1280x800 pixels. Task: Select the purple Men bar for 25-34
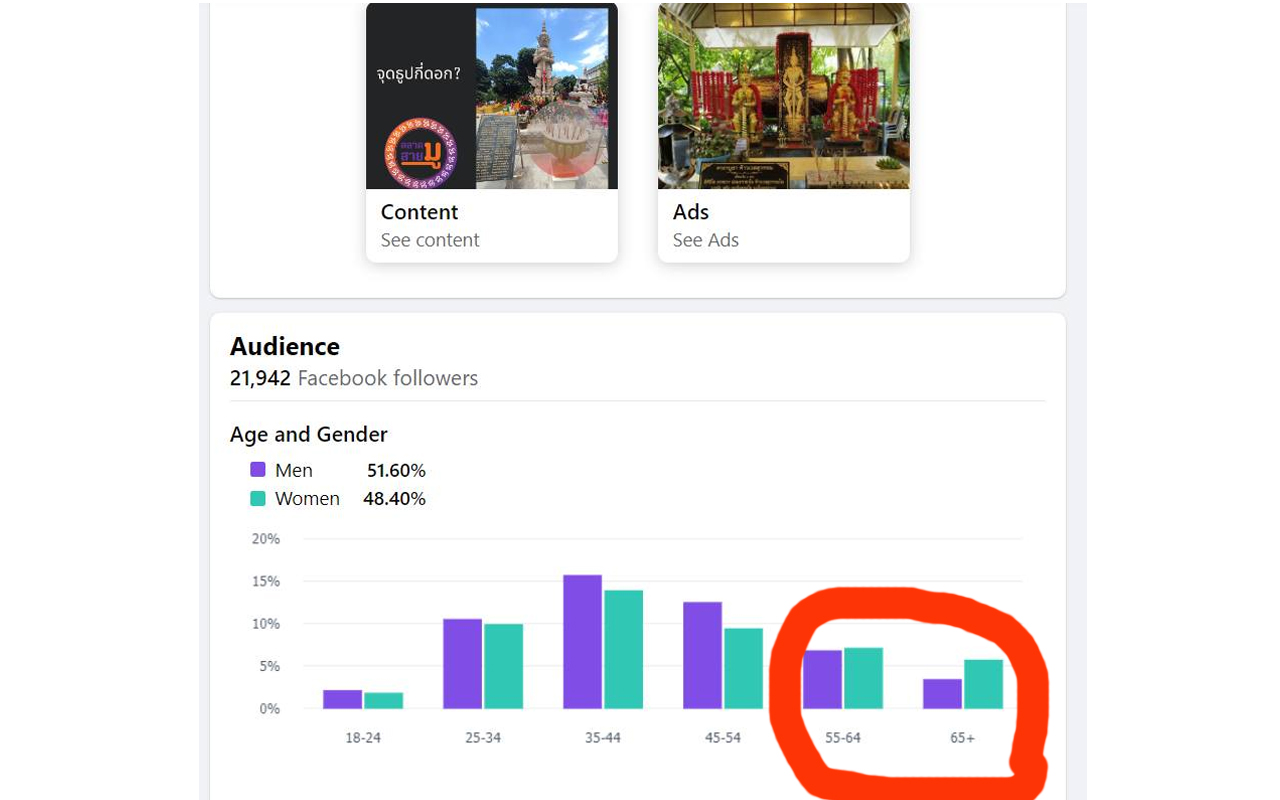pos(463,664)
